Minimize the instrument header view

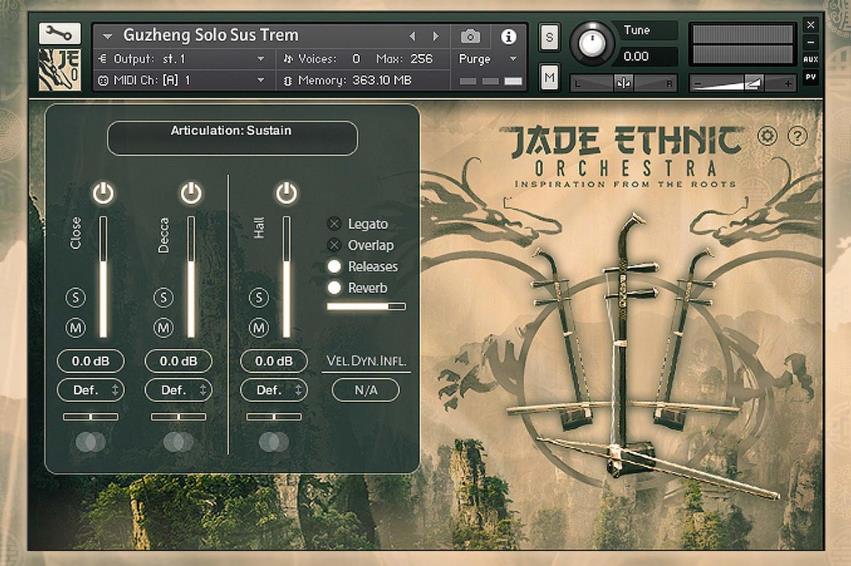tap(811, 42)
